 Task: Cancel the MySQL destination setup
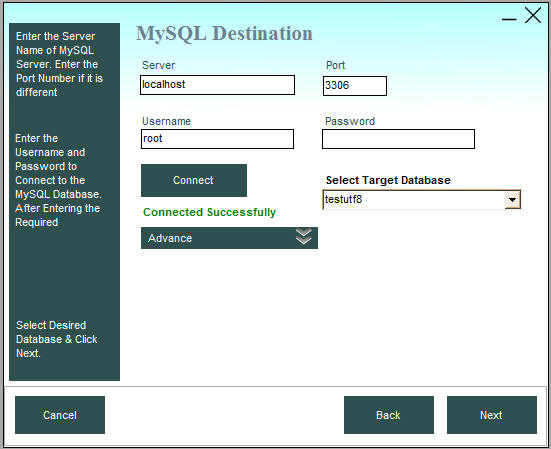pyautogui.click(x=60, y=415)
